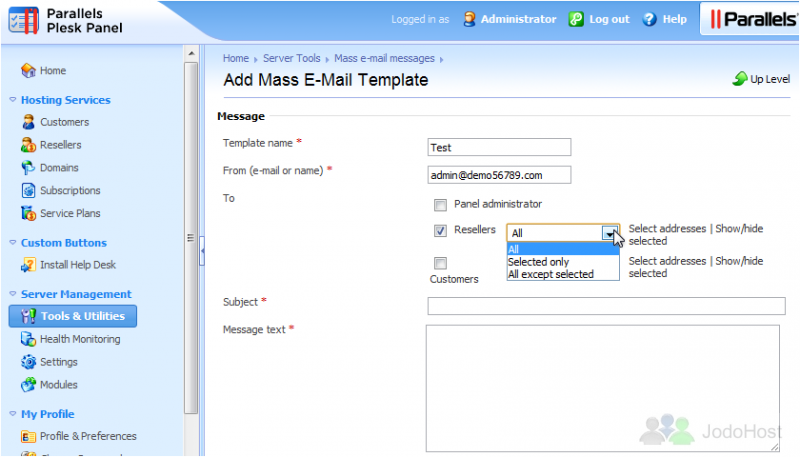This screenshot has width=800, height=457.
Task: Click the Subscriptions icon
Action: click(28, 190)
